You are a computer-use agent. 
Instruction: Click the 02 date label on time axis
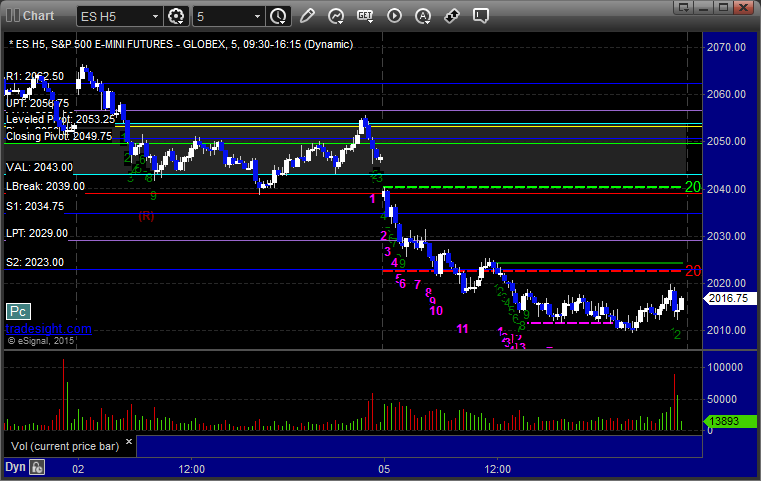(x=78, y=469)
